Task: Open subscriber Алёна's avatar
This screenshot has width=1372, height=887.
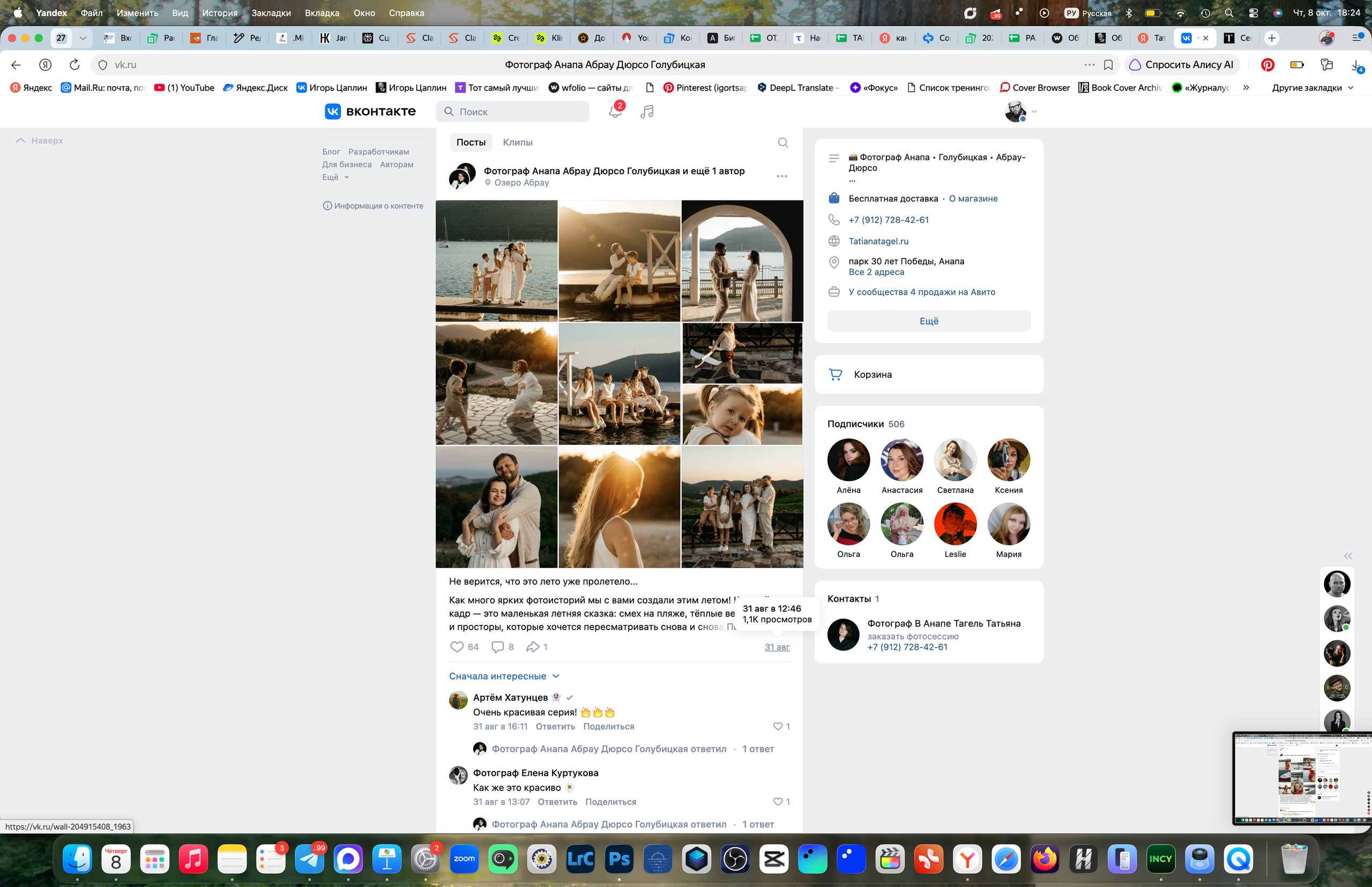Action: [x=848, y=460]
